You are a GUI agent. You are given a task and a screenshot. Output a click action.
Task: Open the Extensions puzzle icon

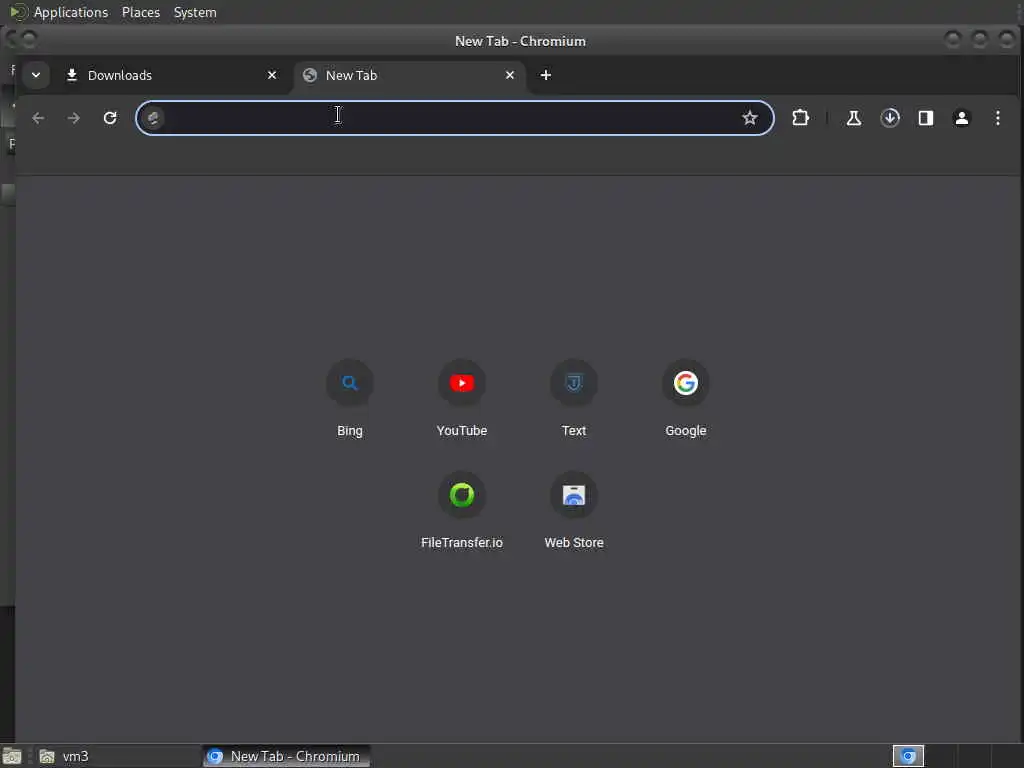coord(801,118)
